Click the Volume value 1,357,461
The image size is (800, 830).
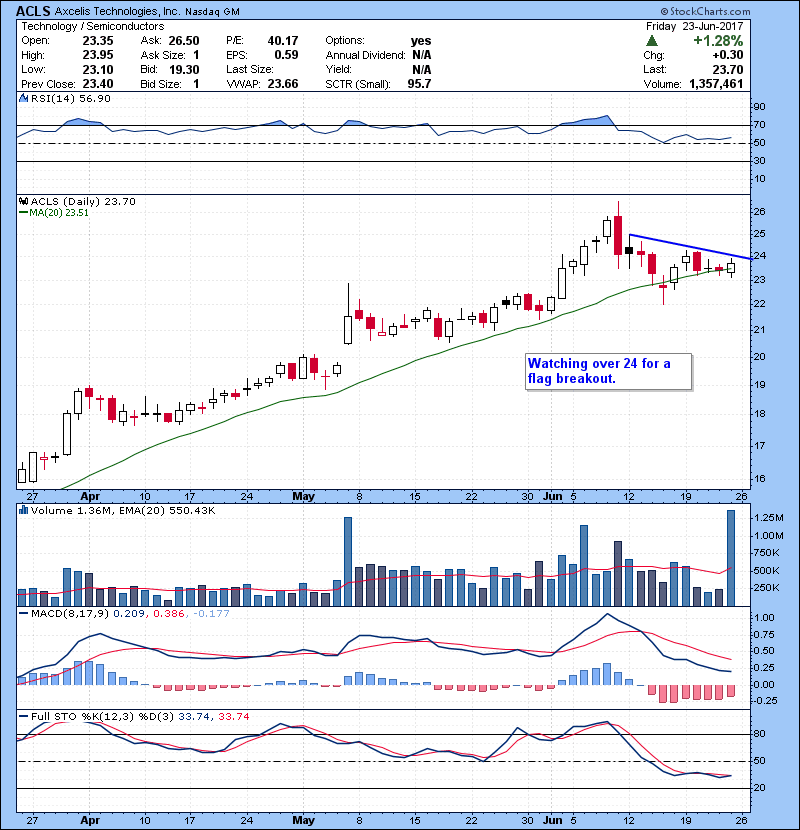[716, 84]
